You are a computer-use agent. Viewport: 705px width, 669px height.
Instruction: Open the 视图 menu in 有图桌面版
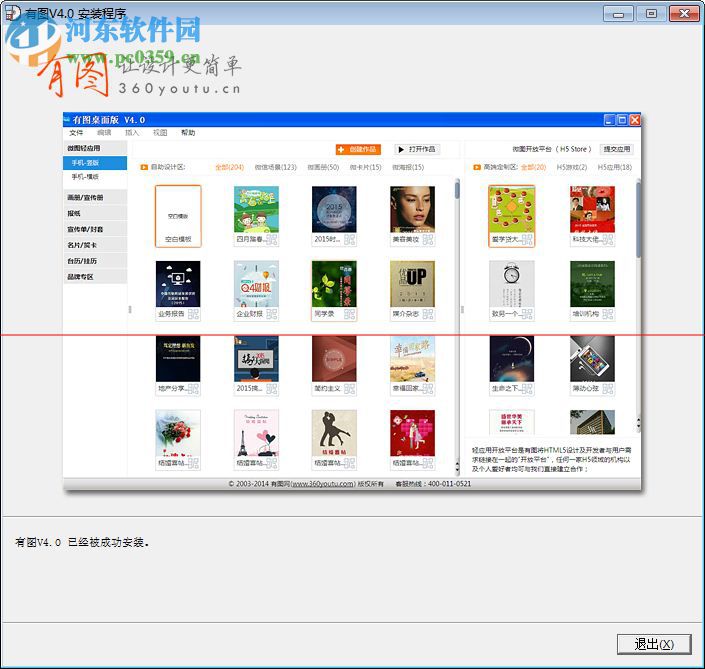click(160, 133)
